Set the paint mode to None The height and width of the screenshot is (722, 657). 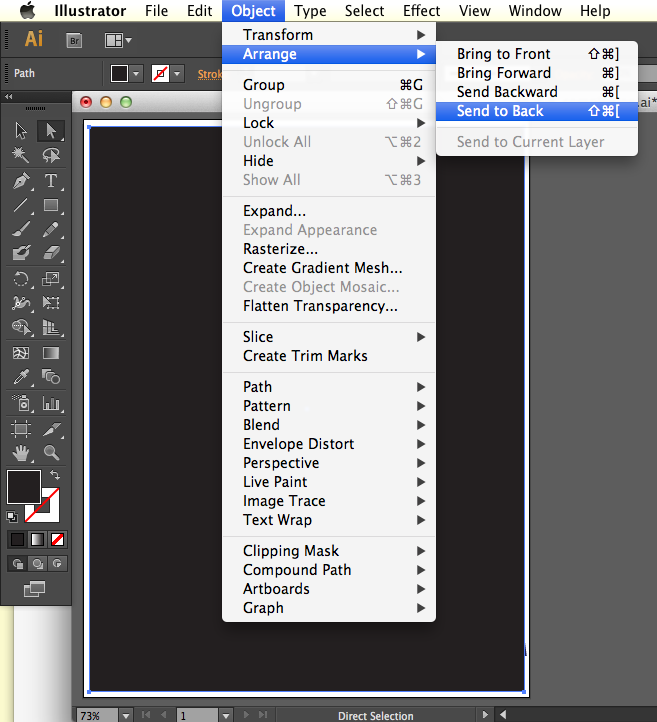point(58,539)
